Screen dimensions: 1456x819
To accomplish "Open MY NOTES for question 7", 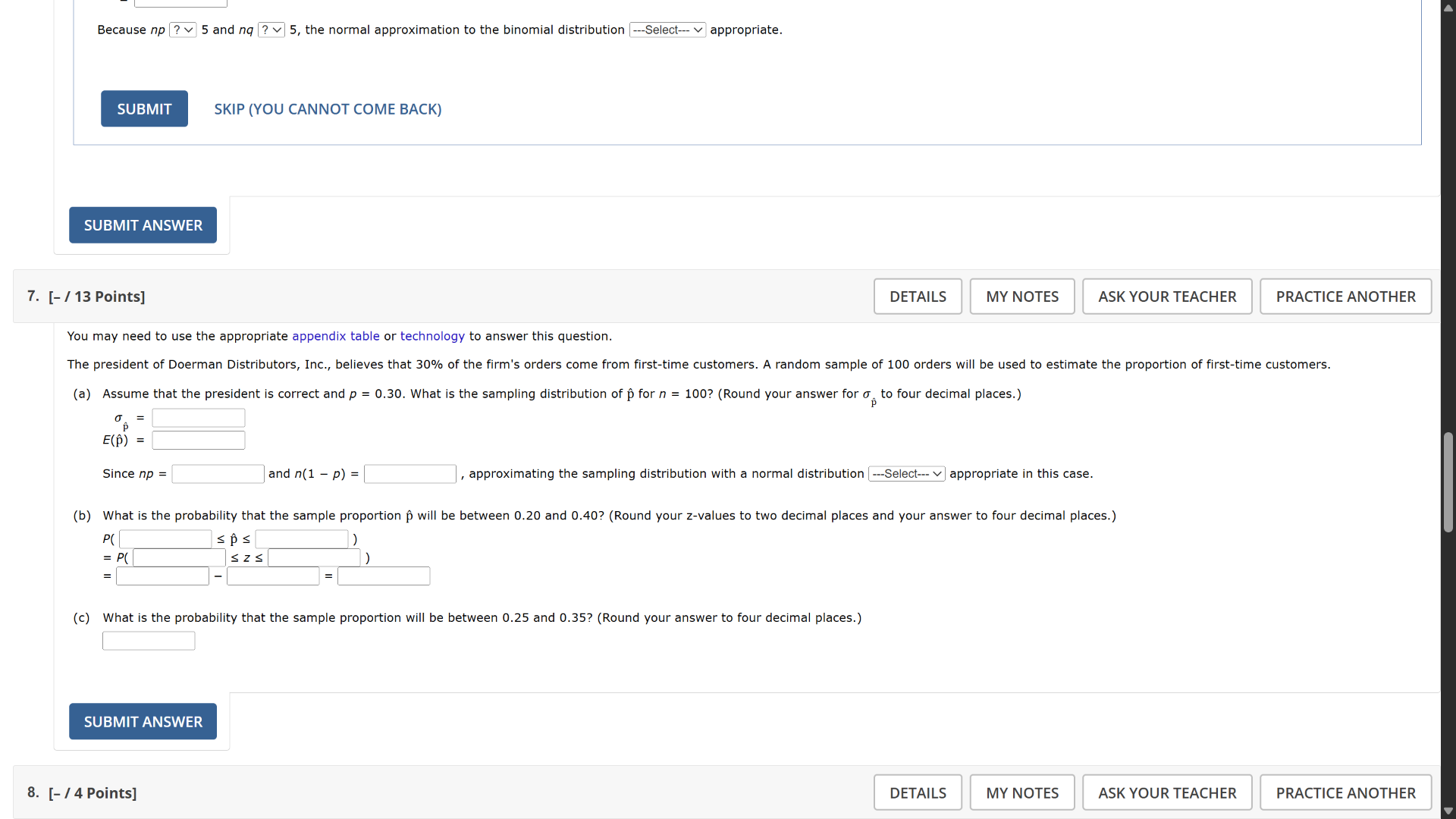I will (1021, 296).
